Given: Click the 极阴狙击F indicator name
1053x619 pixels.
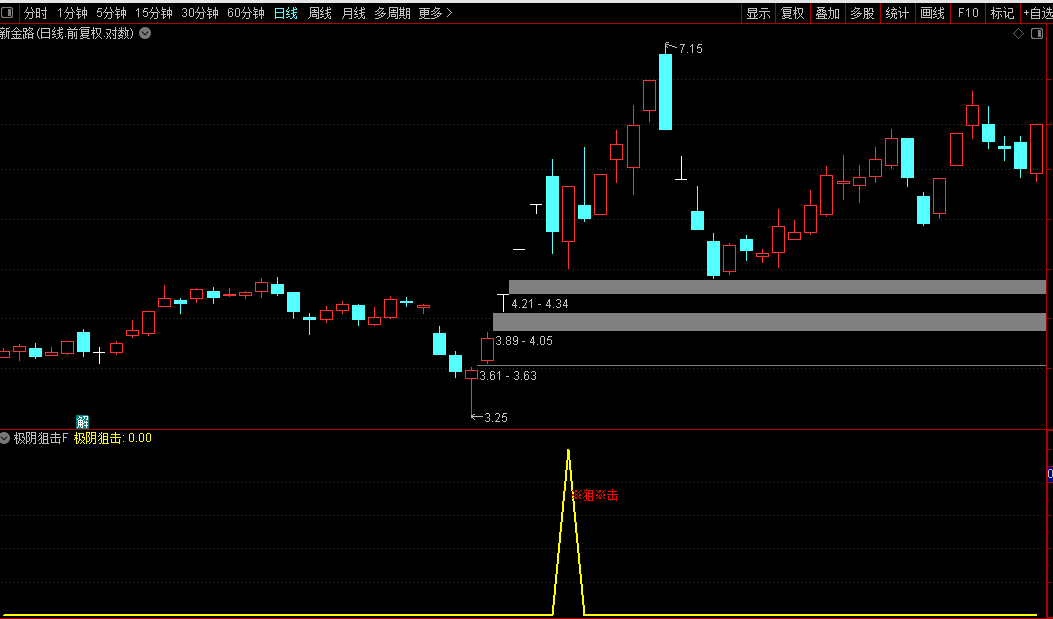Looking at the screenshot, I should 41,438.
